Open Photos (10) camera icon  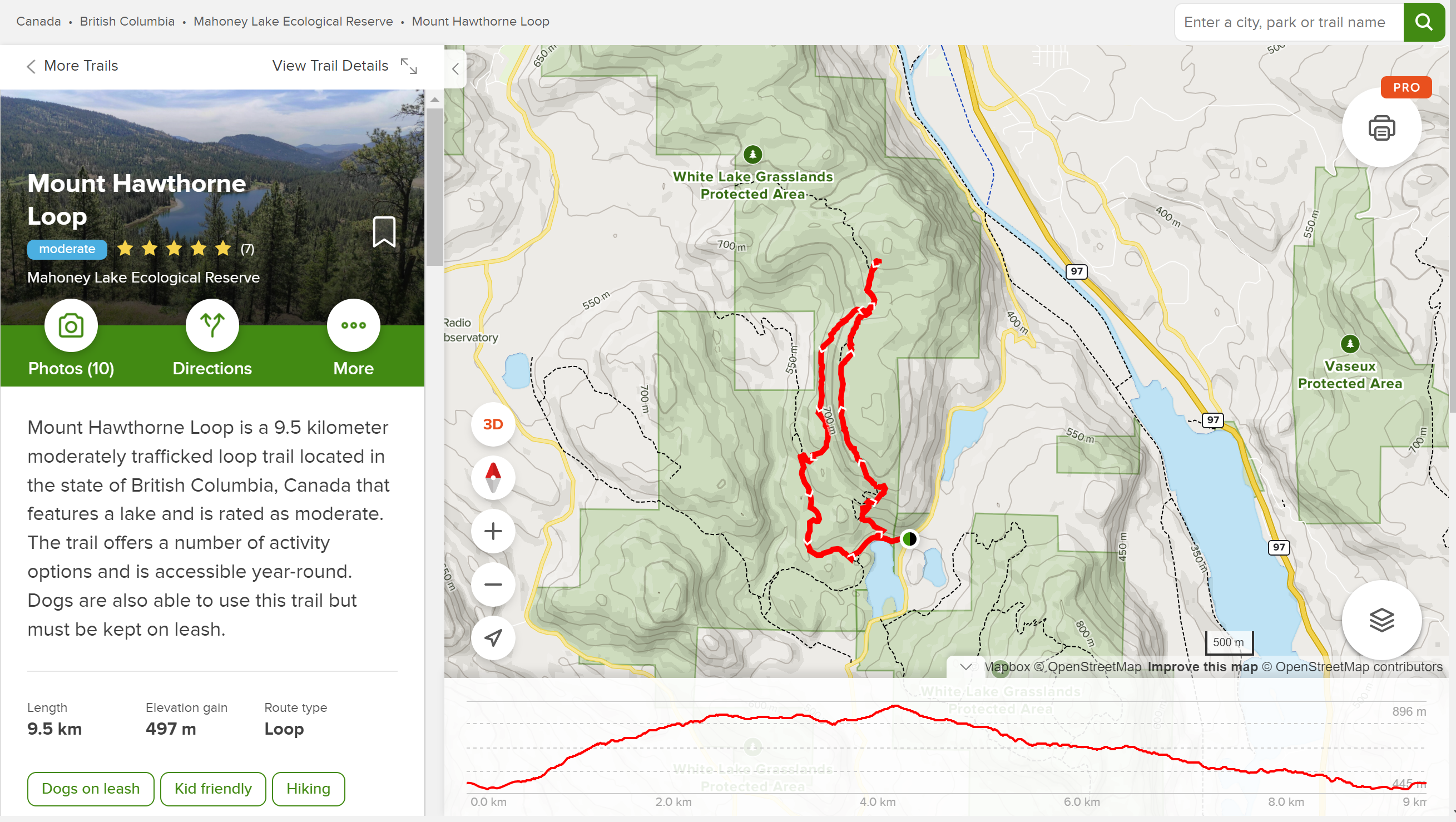[71, 326]
